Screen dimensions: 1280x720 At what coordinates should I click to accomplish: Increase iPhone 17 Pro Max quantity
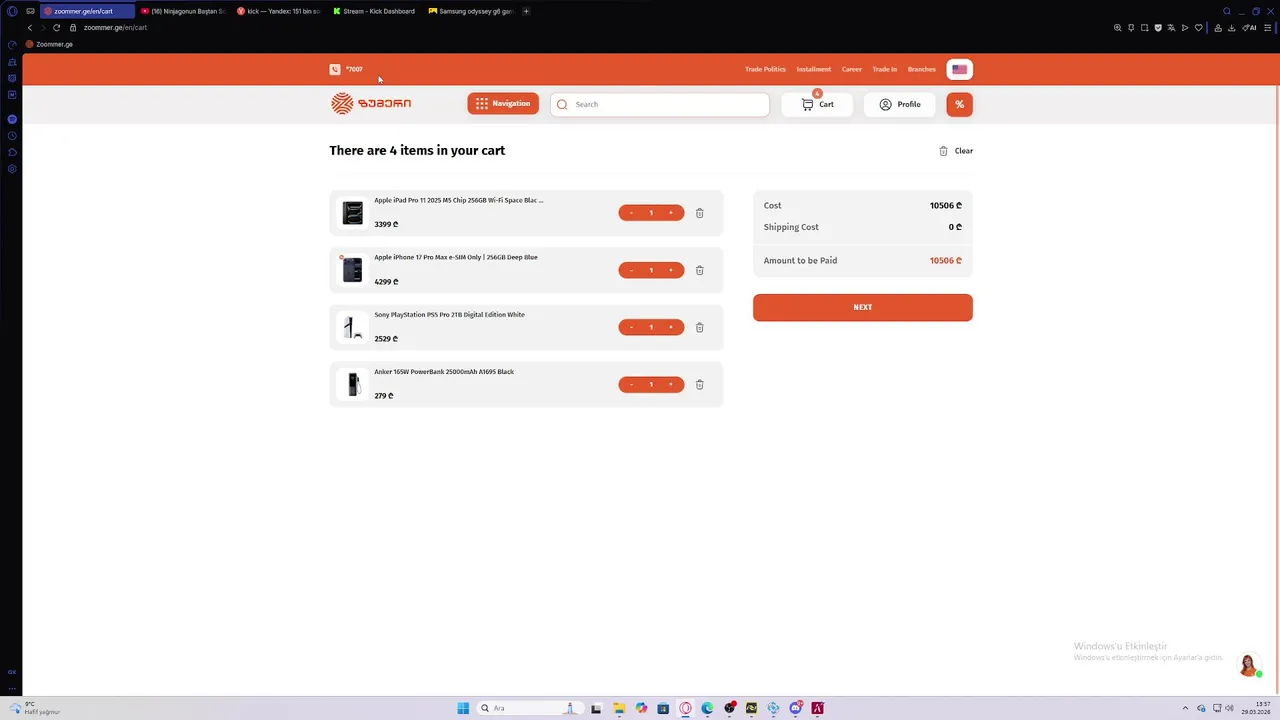671,270
